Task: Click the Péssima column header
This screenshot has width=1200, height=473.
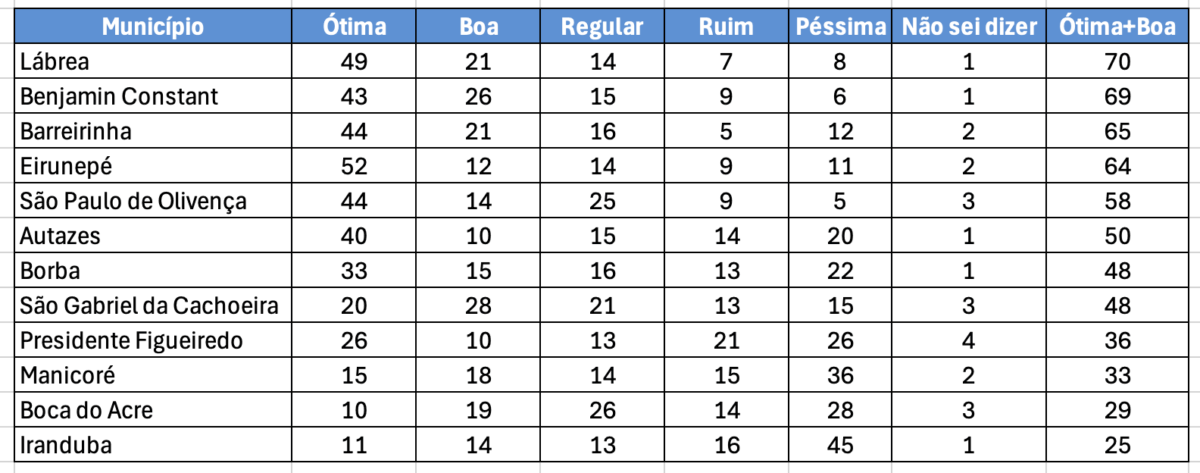Action: coord(840,27)
